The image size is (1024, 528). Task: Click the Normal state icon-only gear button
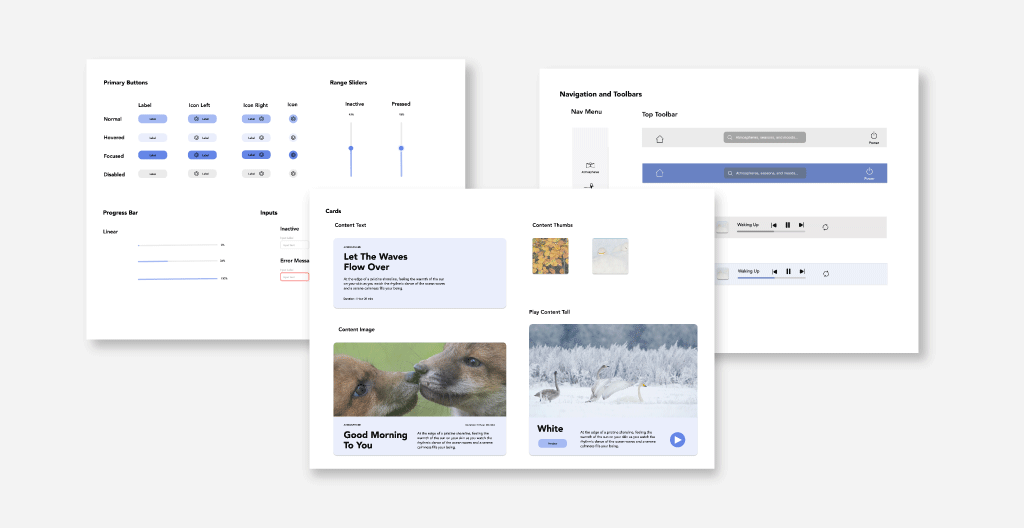pyautogui.click(x=293, y=119)
